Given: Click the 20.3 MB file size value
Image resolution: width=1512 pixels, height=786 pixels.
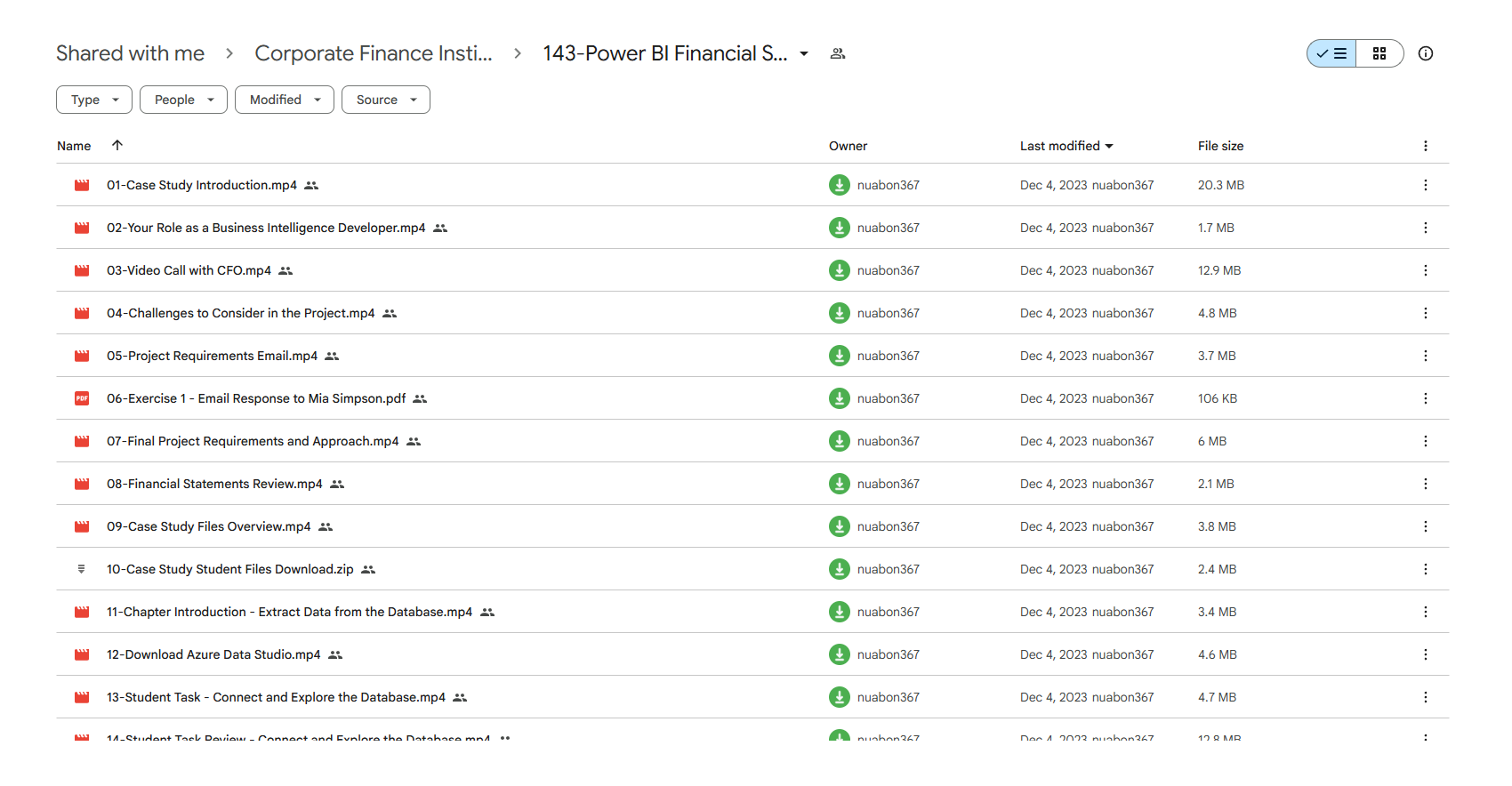Looking at the screenshot, I should (x=1221, y=185).
